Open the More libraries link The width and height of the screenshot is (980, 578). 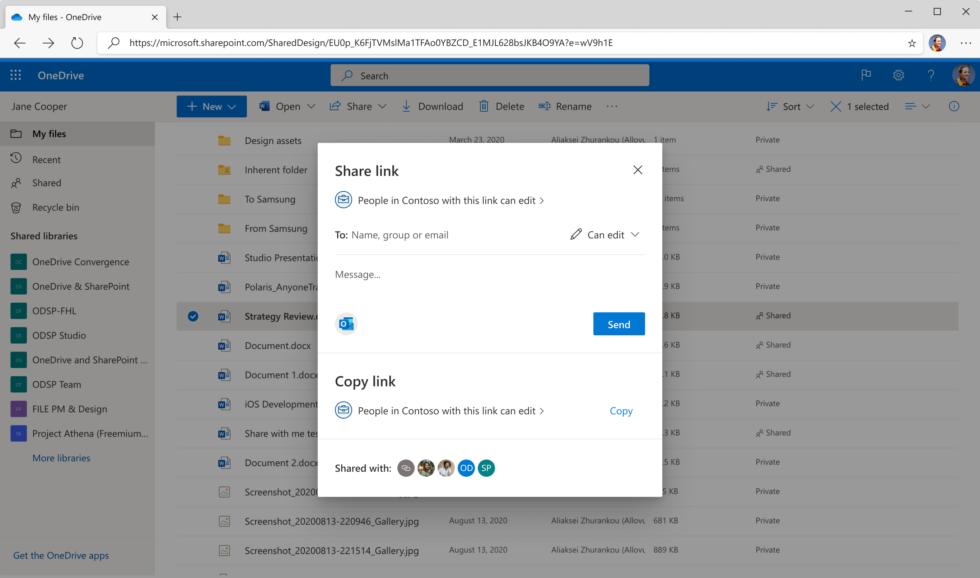coord(59,457)
